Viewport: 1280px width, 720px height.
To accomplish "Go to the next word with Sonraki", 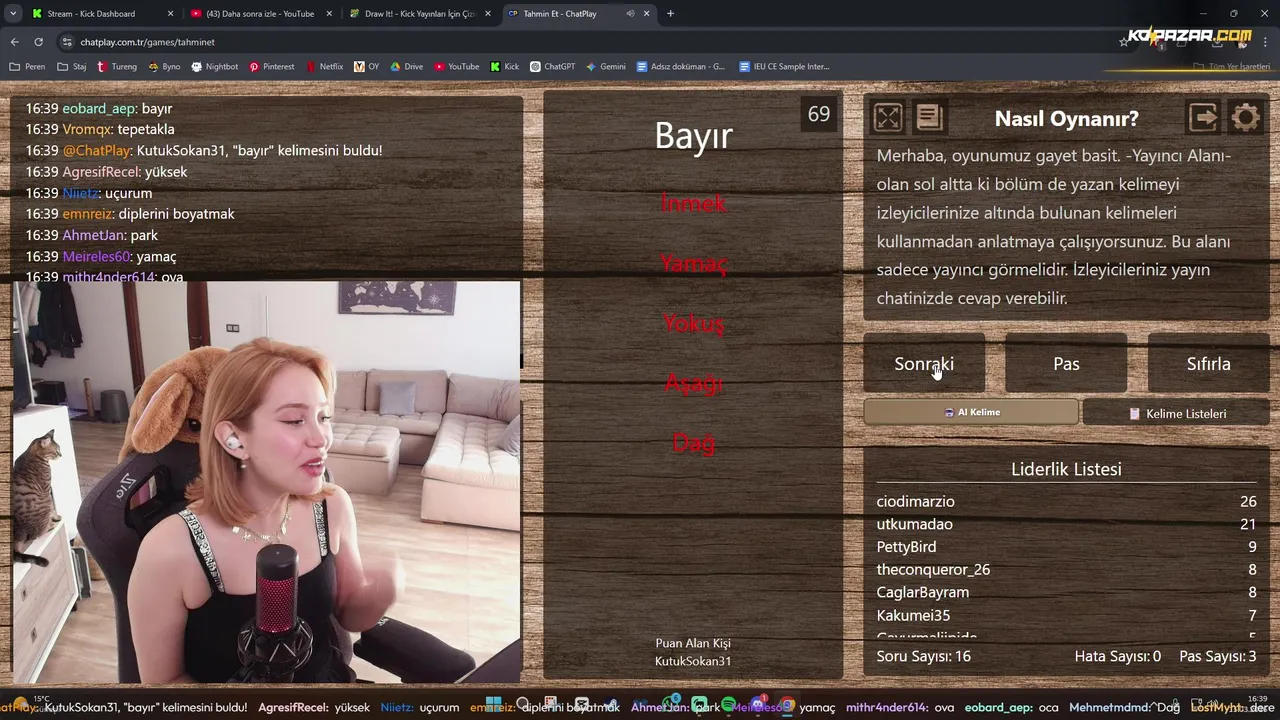I will click(924, 363).
